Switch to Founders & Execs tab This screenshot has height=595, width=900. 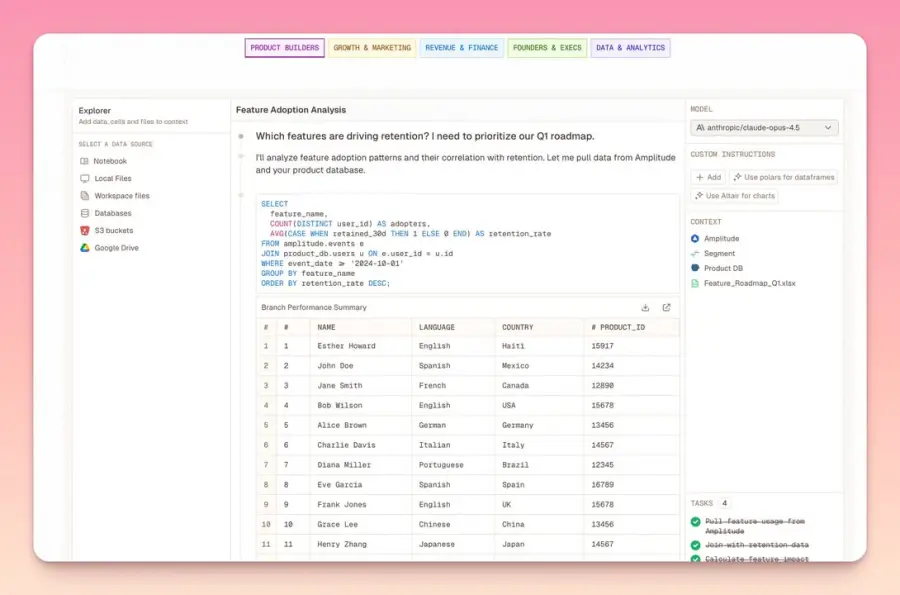click(547, 48)
